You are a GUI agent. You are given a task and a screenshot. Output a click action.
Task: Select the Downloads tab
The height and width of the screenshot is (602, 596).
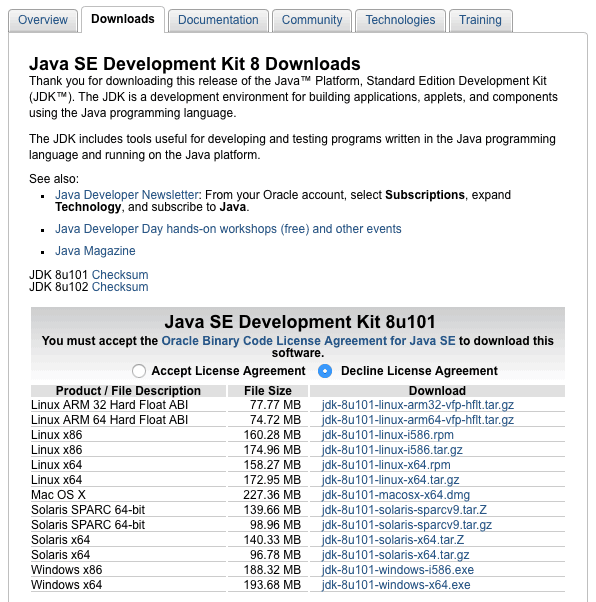[123, 19]
